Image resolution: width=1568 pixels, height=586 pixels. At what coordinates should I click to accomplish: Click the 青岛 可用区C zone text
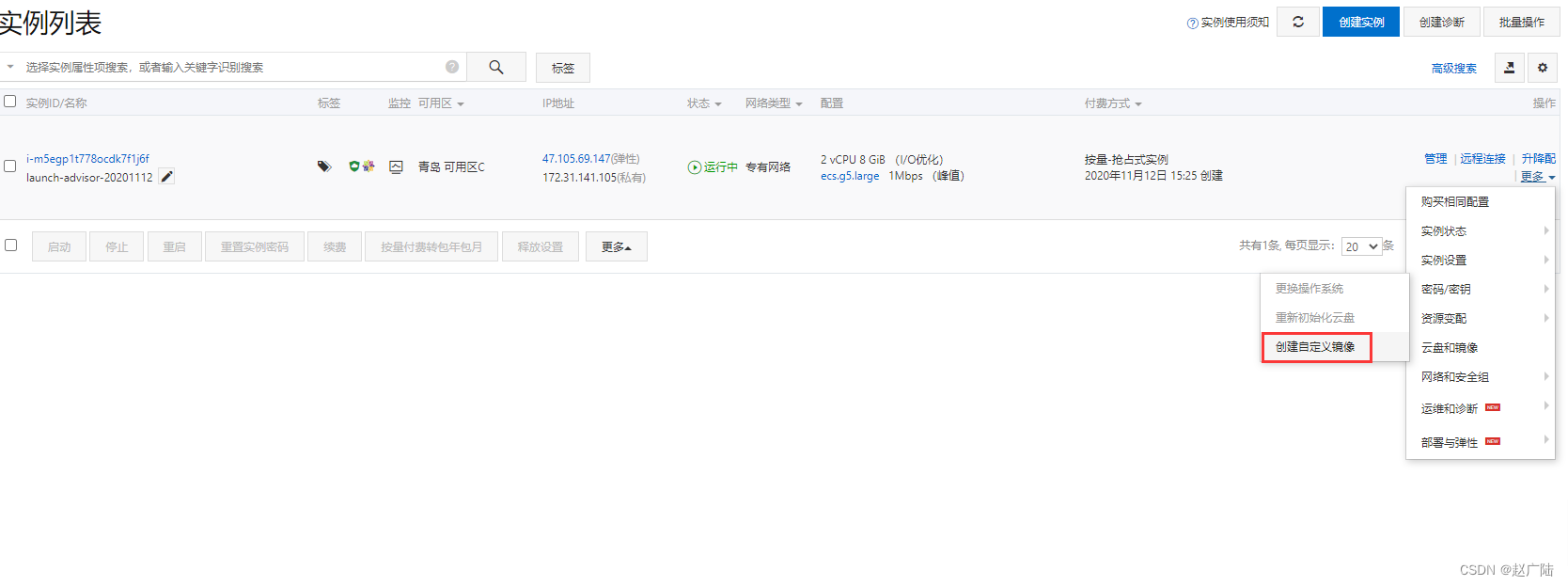coord(451,166)
